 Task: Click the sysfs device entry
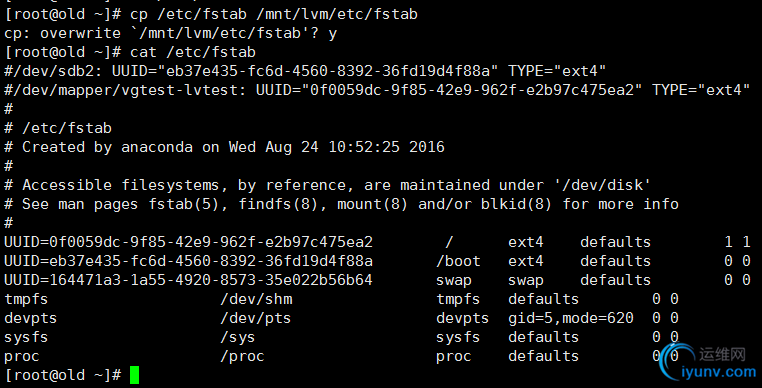click(x=26, y=337)
